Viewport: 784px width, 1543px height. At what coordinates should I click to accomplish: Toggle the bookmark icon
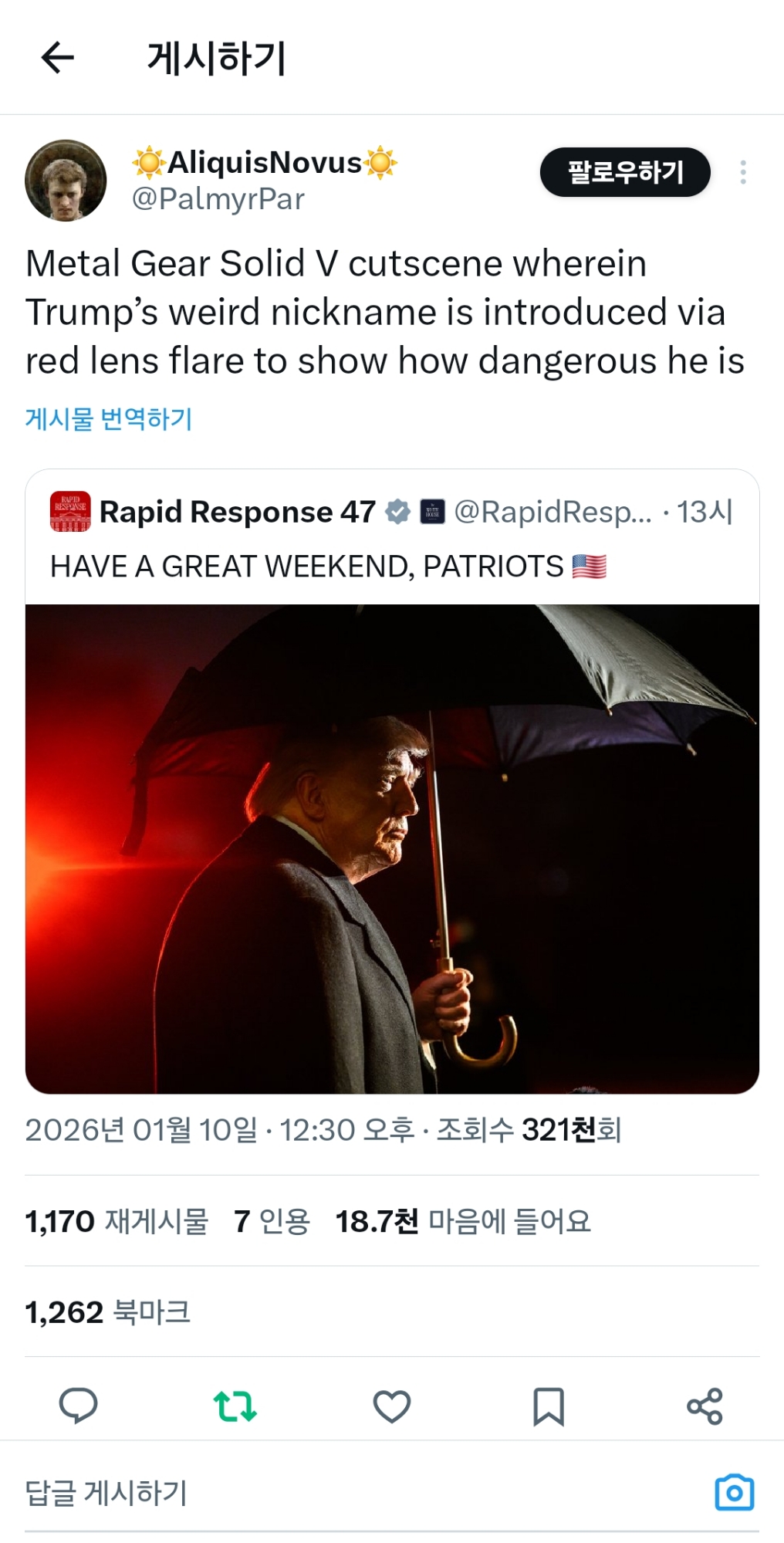[x=549, y=1406]
